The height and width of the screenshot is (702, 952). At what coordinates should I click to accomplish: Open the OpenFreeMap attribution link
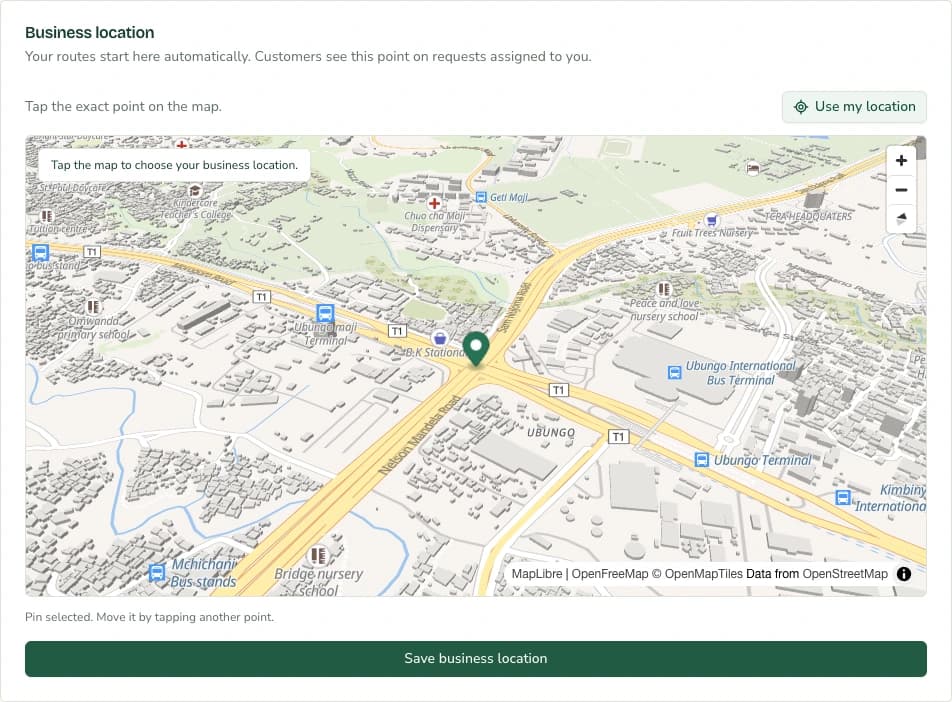610,574
